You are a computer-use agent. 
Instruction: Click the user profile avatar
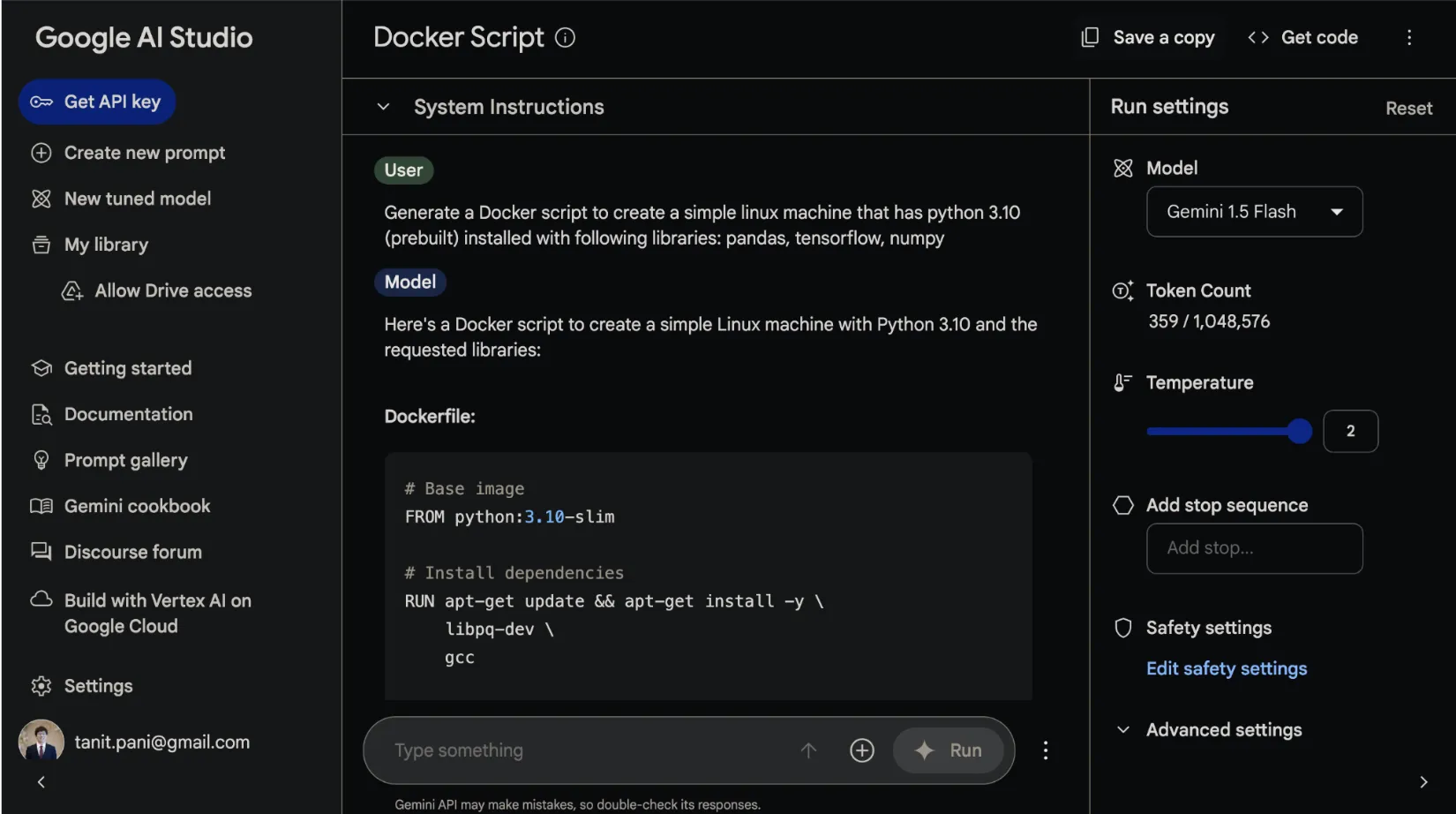tap(41, 742)
